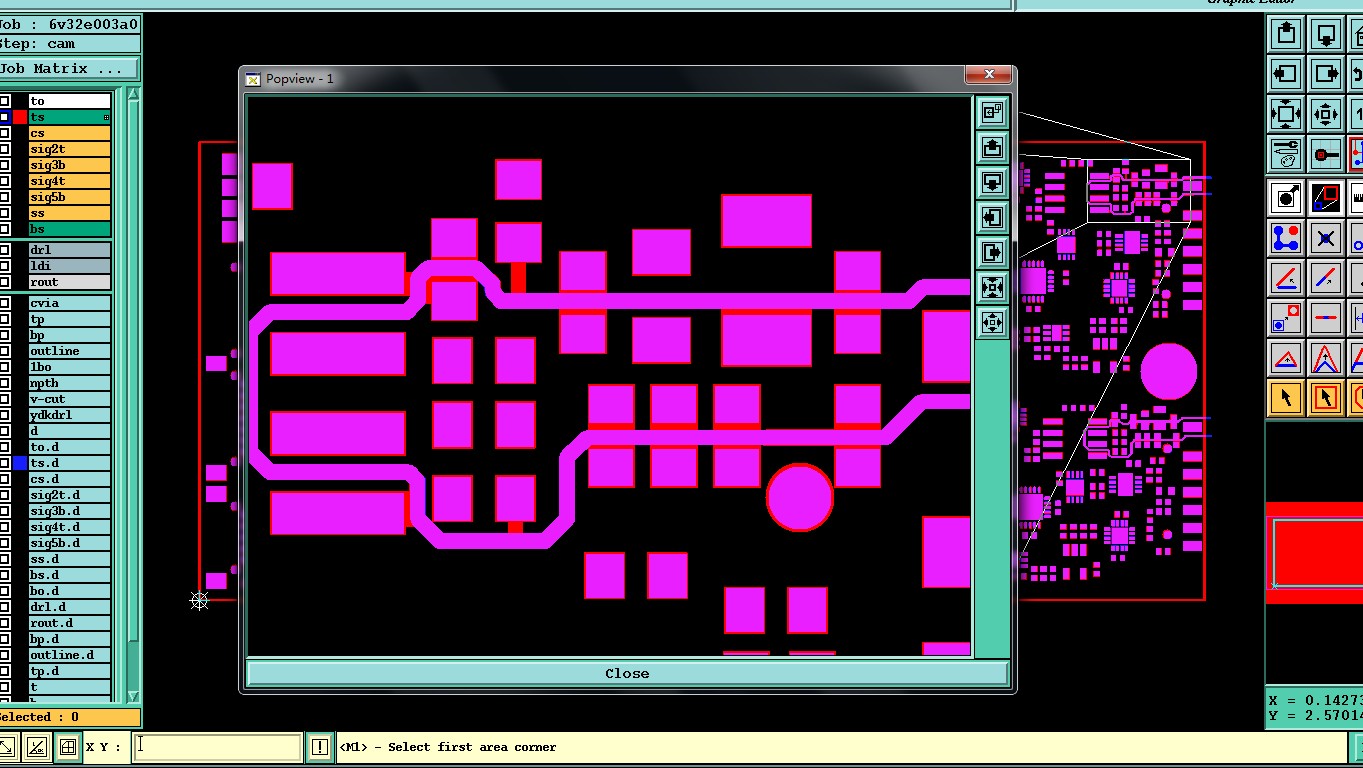The image size is (1363, 768).
Task: Click the blue color swatch of layer ts.d
Action: click(x=20, y=463)
